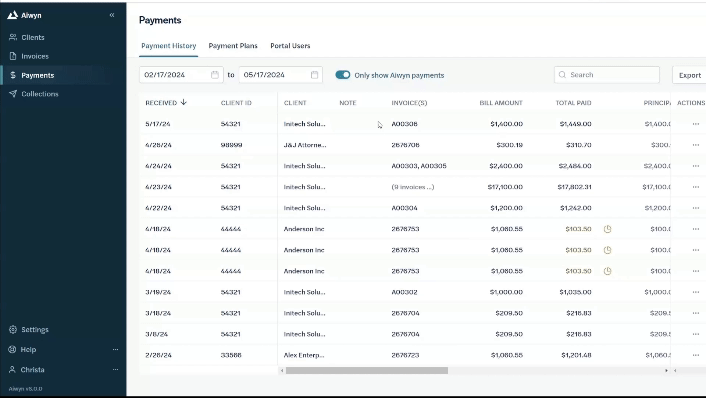Click the Alex Enterp... client name
This screenshot has height=398, width=706.
tap(304, 355)
